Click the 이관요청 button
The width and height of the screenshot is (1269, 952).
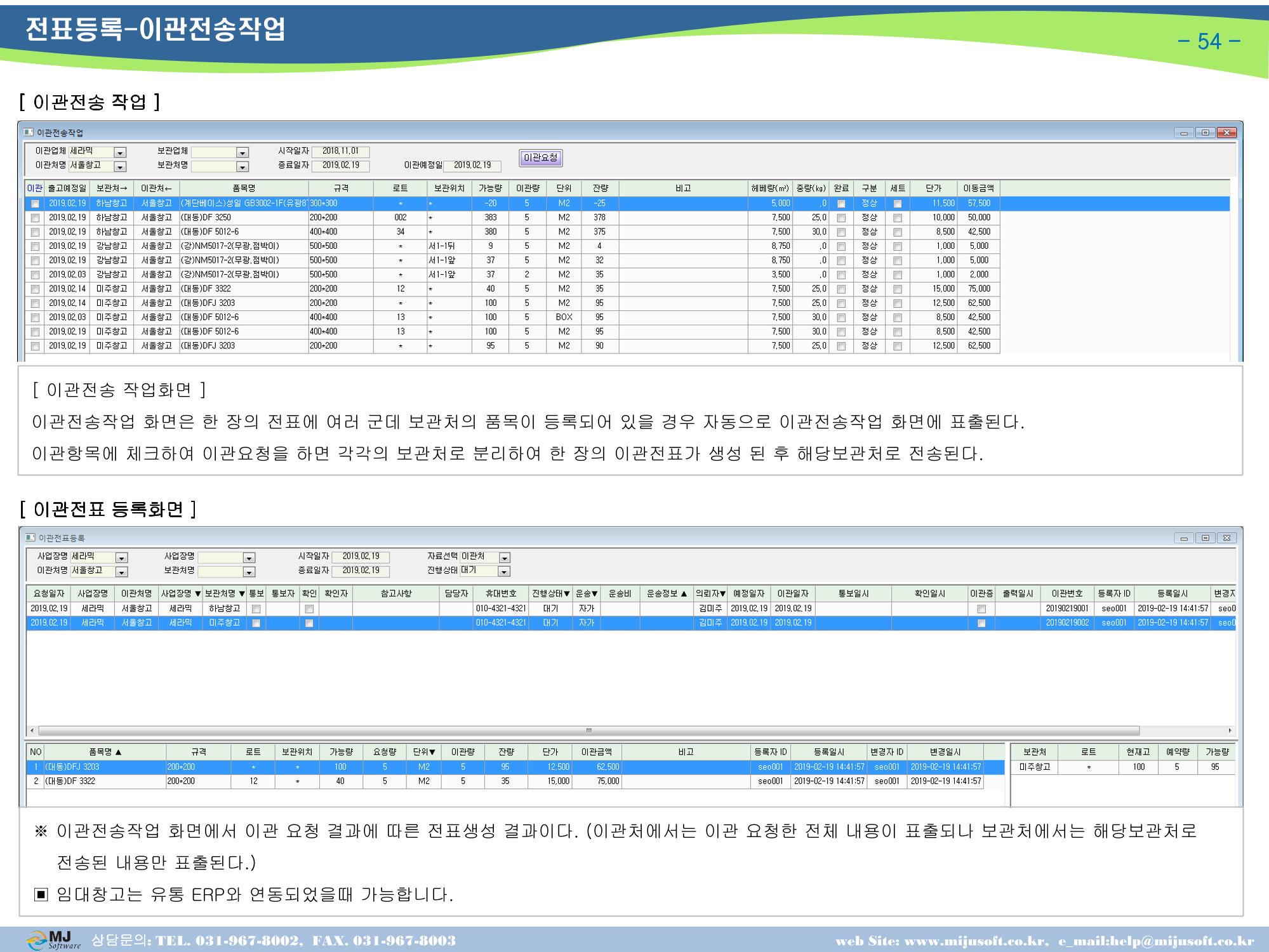point(541,158)
